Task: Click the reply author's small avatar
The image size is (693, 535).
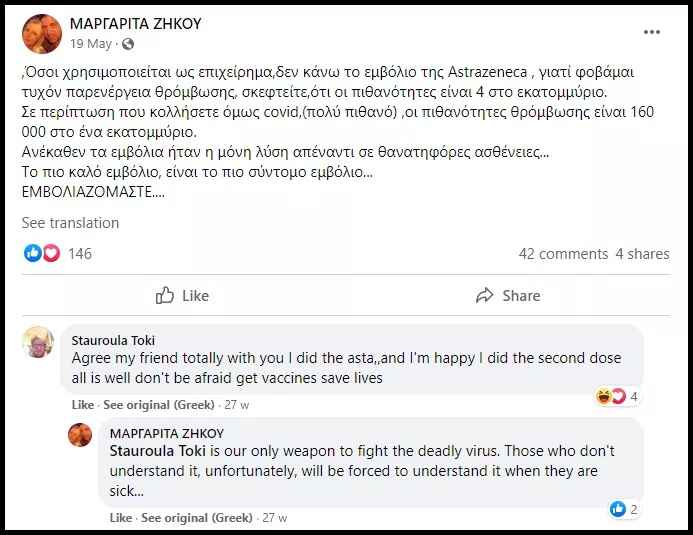Action: 80,435
